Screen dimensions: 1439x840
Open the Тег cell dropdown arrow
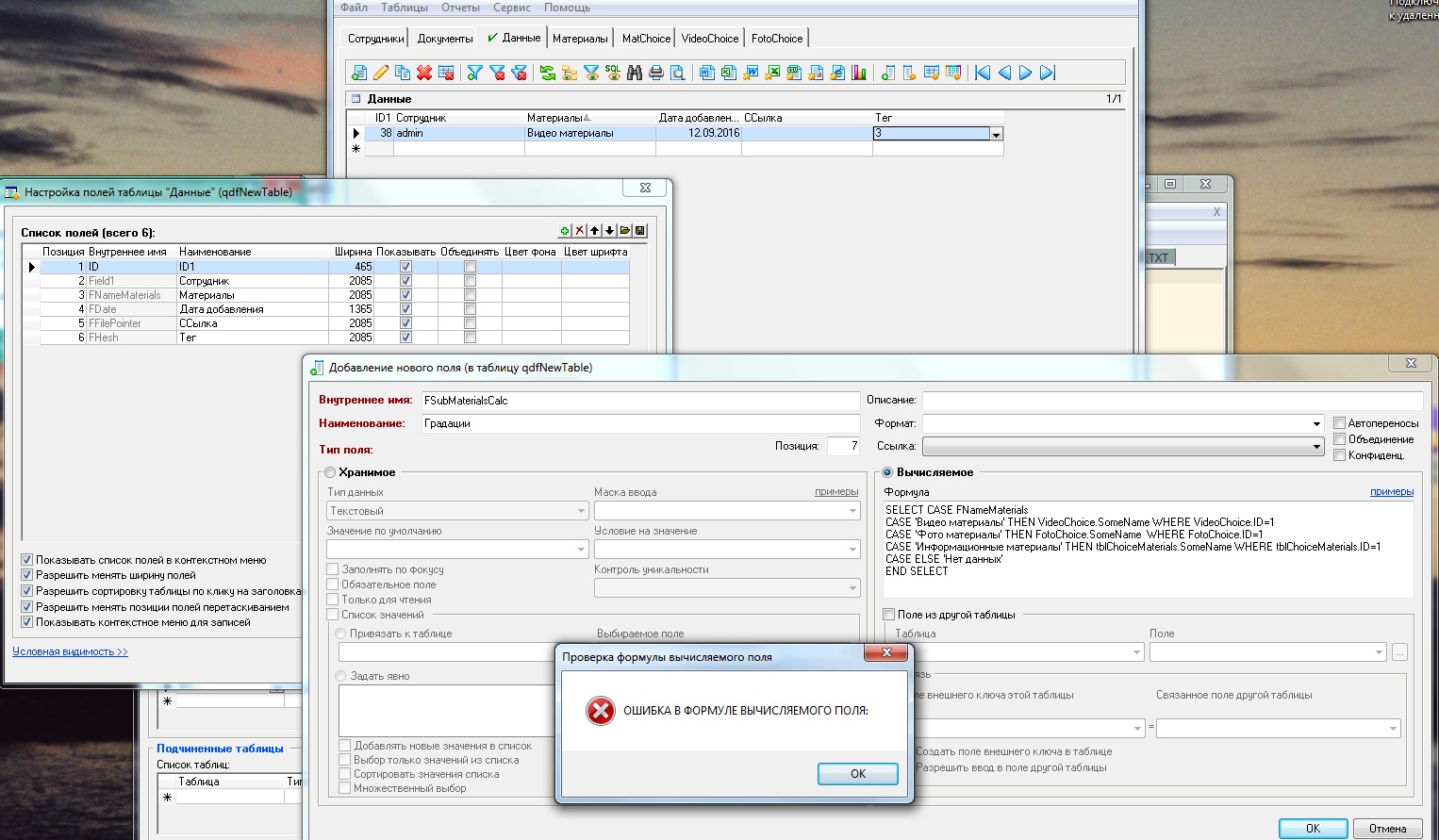click(x=996, y=135)
